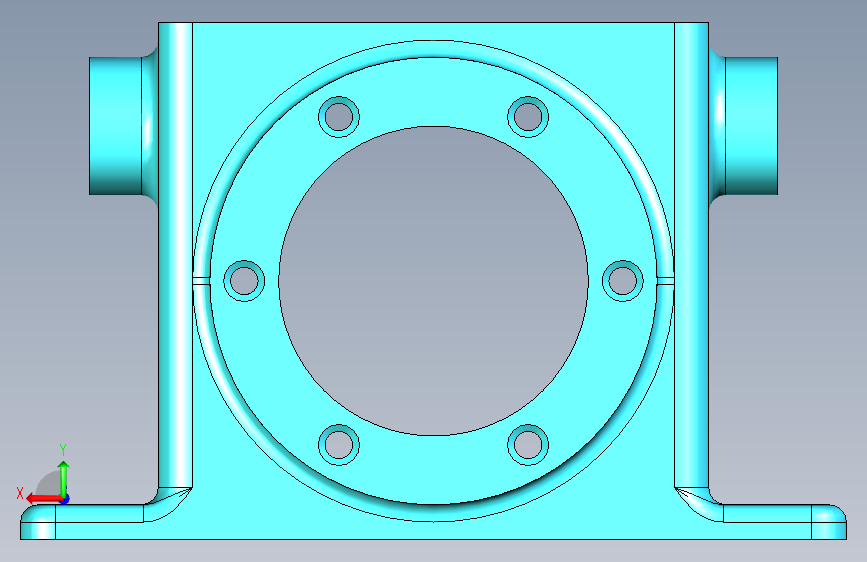
Task: Click the blue Z axis ball at the triad origin
Action: [x=65, y=499]
